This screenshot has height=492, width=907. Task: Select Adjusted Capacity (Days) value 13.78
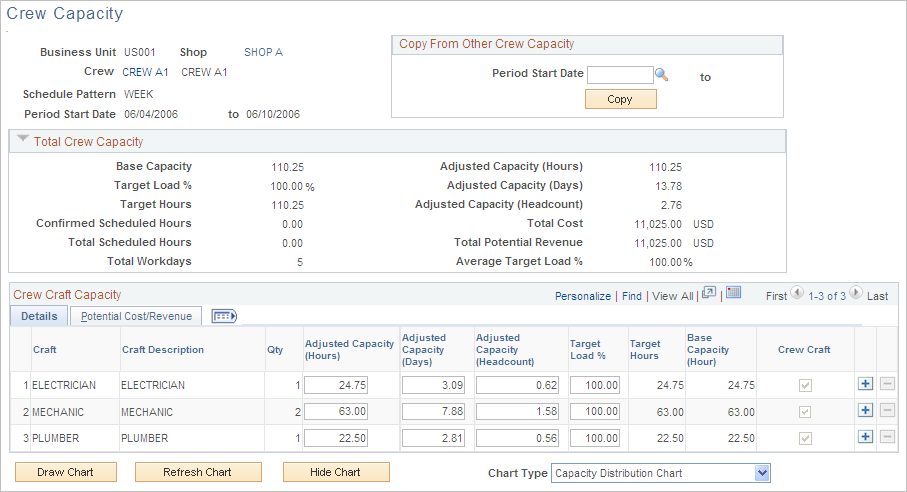click(669, 186)
